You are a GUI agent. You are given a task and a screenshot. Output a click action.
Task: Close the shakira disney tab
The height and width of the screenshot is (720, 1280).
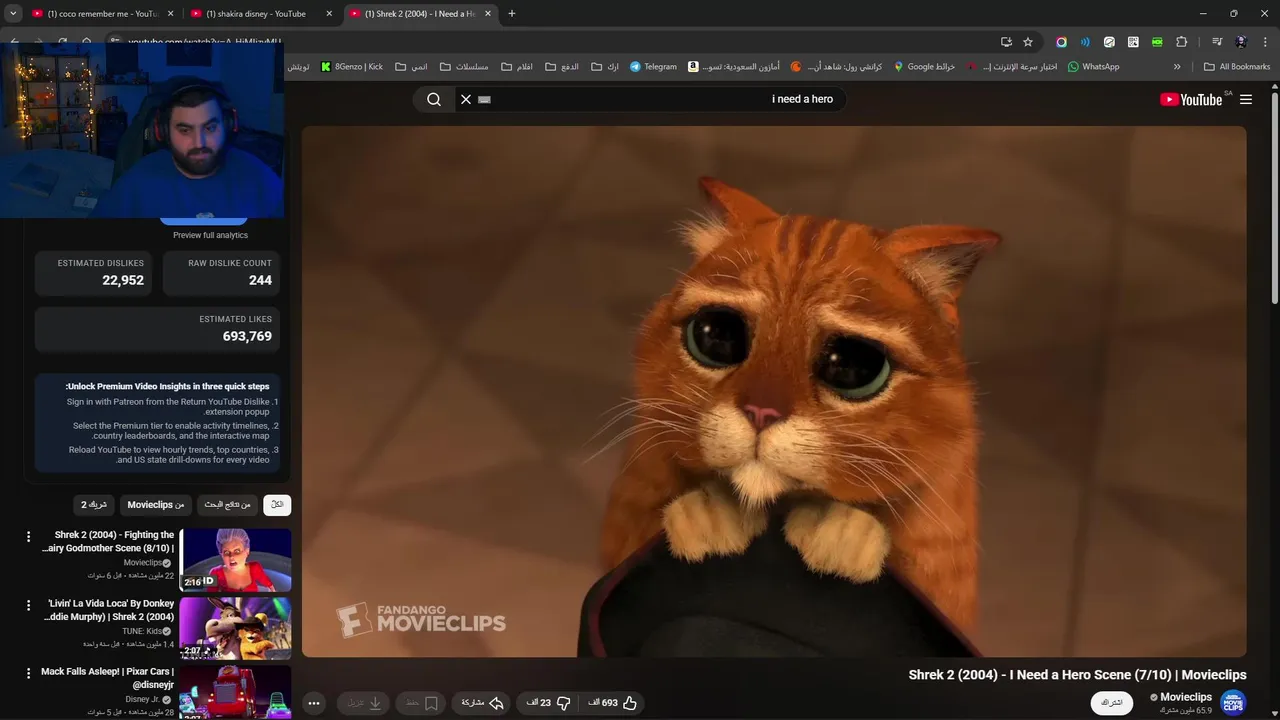(329, 14)
